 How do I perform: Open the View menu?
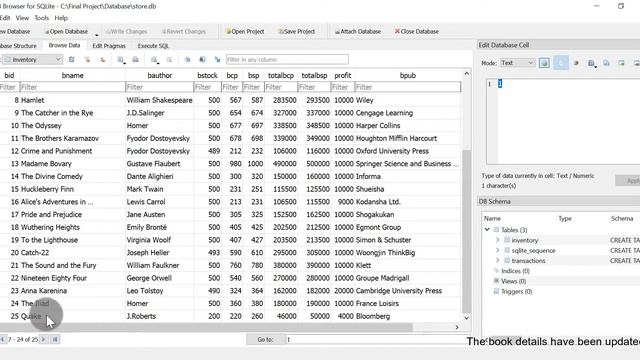pos(22,18)
